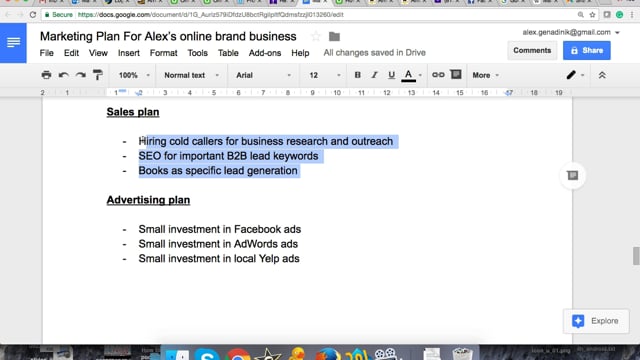The width and height of the screenshot is (640, 360).
Task: Toggle Italic formatting
Action: coord(374,75)
